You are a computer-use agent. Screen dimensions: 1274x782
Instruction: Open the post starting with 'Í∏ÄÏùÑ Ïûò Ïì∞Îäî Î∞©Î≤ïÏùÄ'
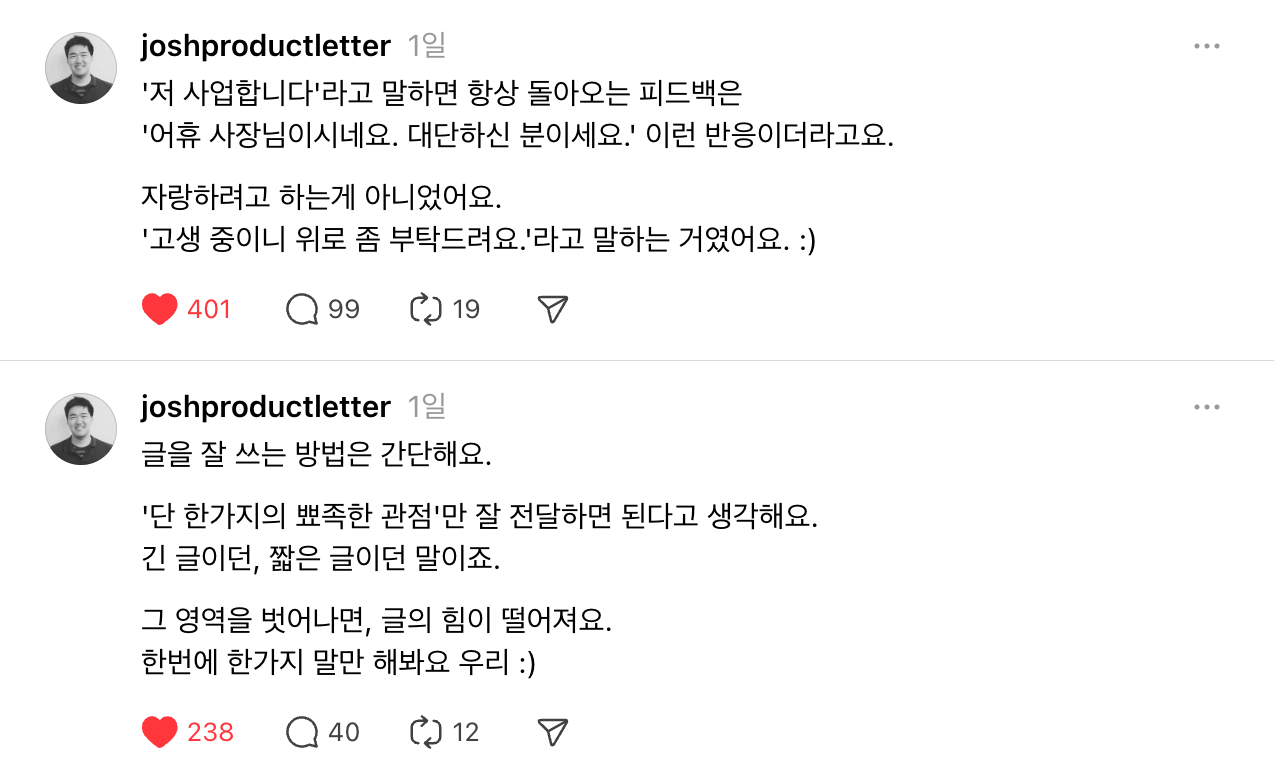coord(317,456)
